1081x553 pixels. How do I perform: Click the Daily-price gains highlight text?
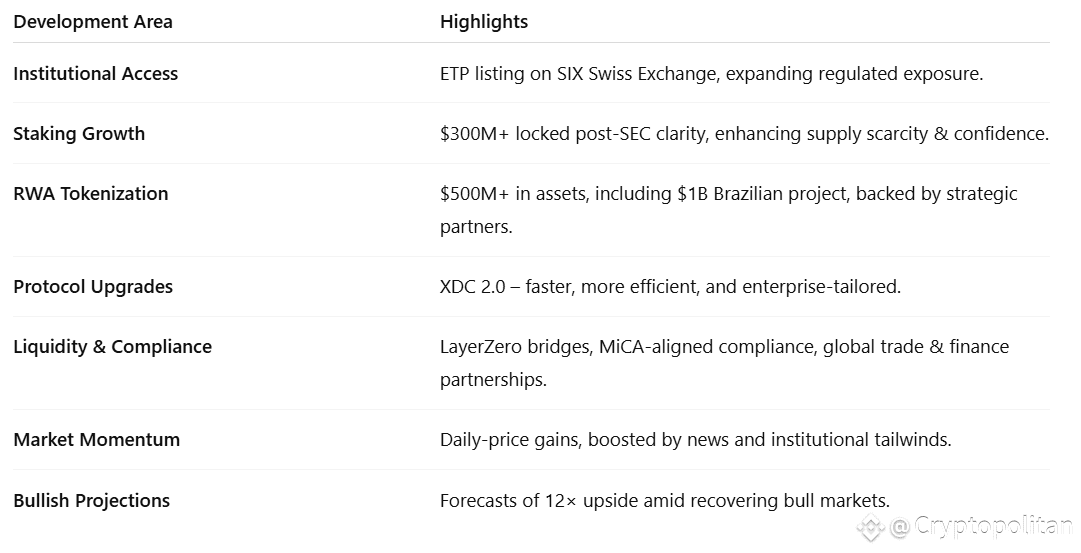(509, 440)
